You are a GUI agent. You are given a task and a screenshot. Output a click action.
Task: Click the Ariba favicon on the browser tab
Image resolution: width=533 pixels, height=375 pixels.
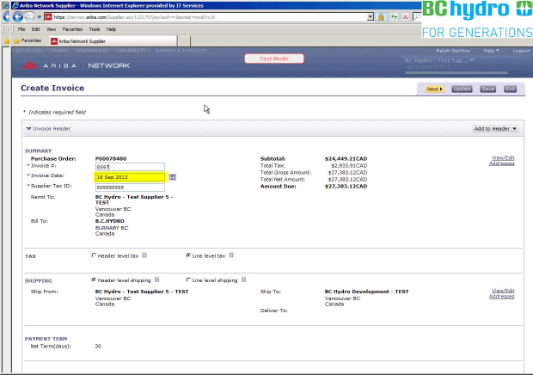point(54,41)
